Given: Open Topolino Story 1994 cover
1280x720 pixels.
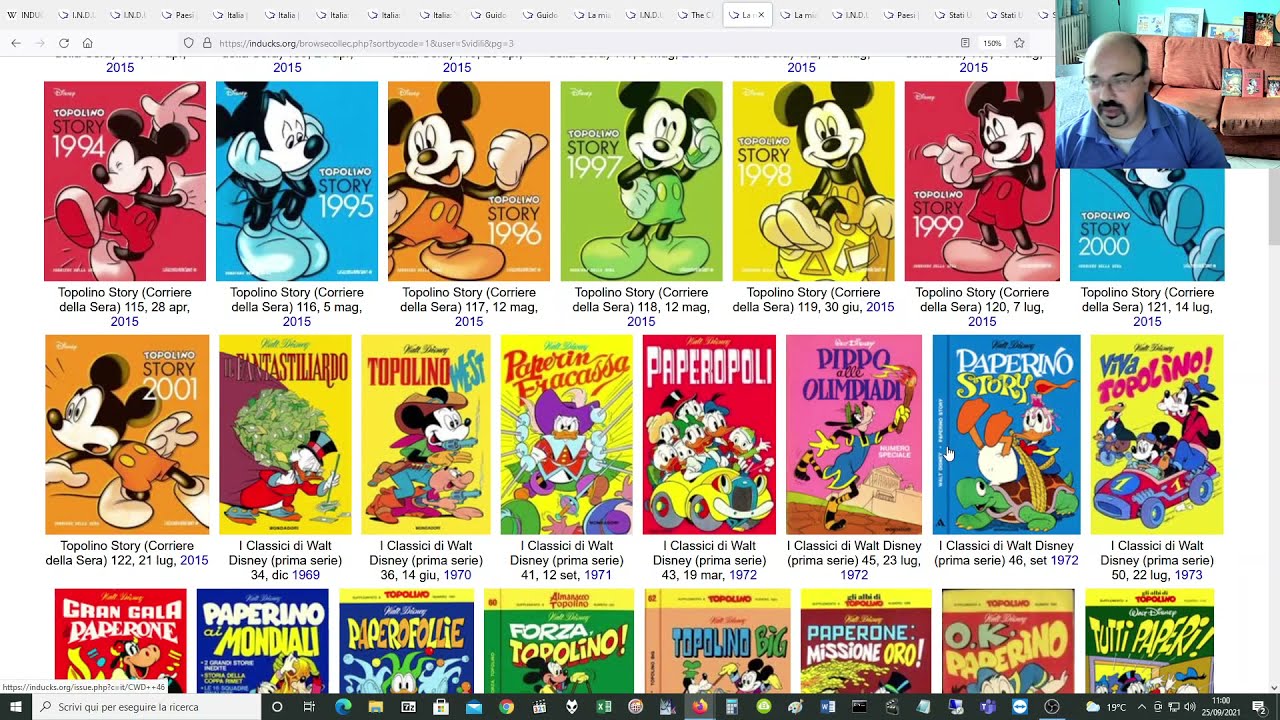Looking at the screenshot, I should pyautogui.click(x=124, y=181).
